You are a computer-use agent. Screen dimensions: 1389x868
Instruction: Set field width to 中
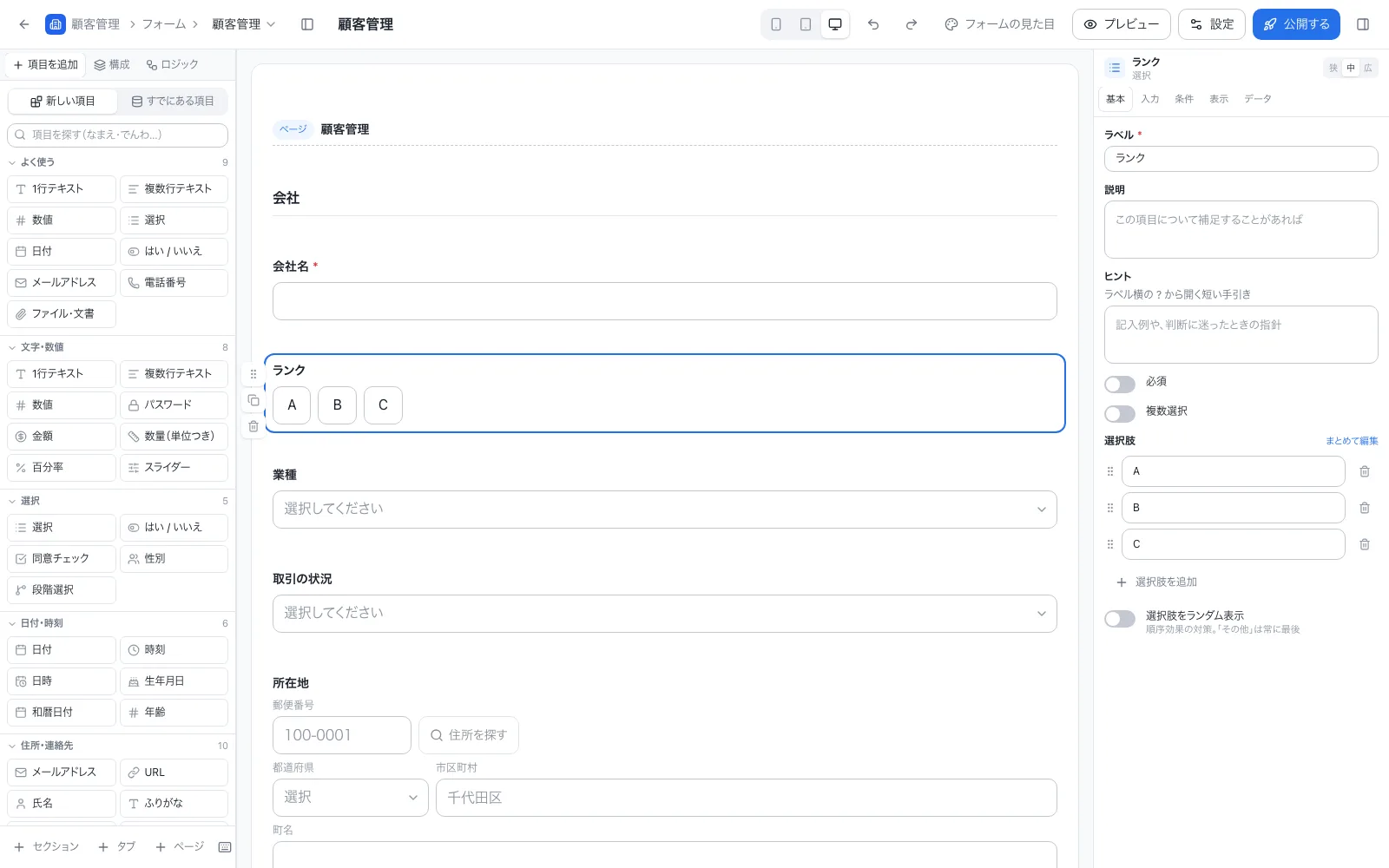[1351, 68]
